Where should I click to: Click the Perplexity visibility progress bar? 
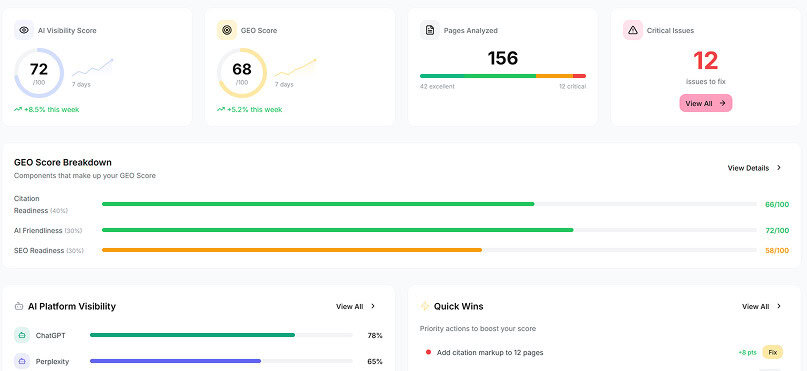tap(221, 361)
